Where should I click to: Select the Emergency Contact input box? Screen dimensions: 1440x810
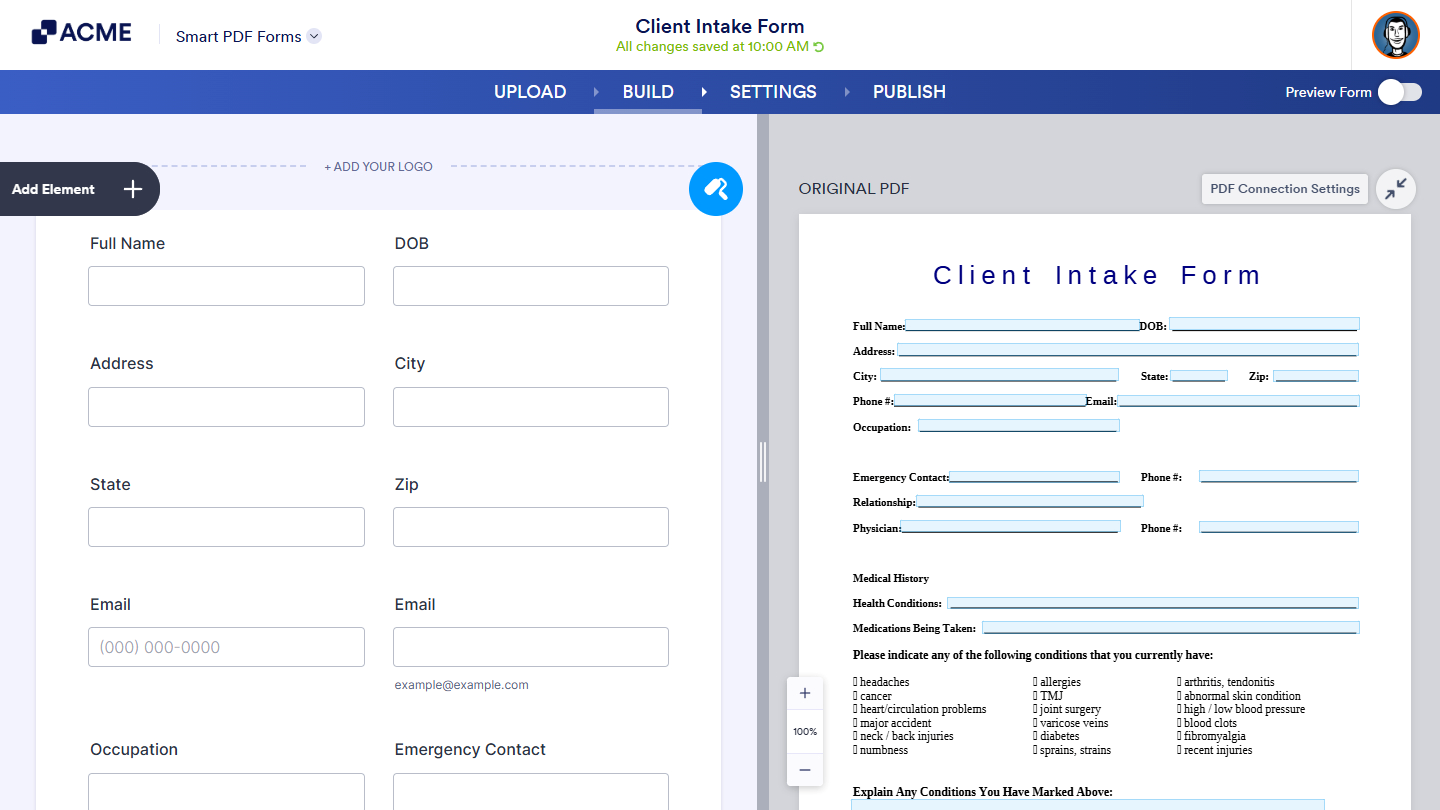coord(530,791)
